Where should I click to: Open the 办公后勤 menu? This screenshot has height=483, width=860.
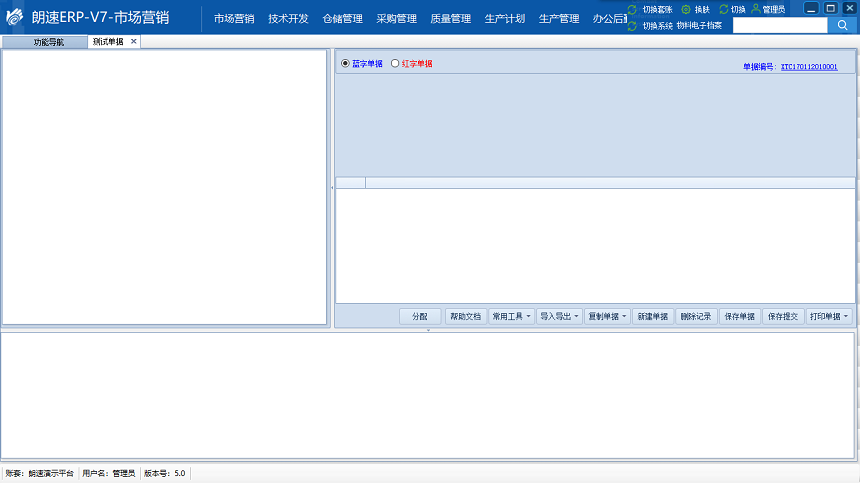pyautogui.click(x=609, y=19)
